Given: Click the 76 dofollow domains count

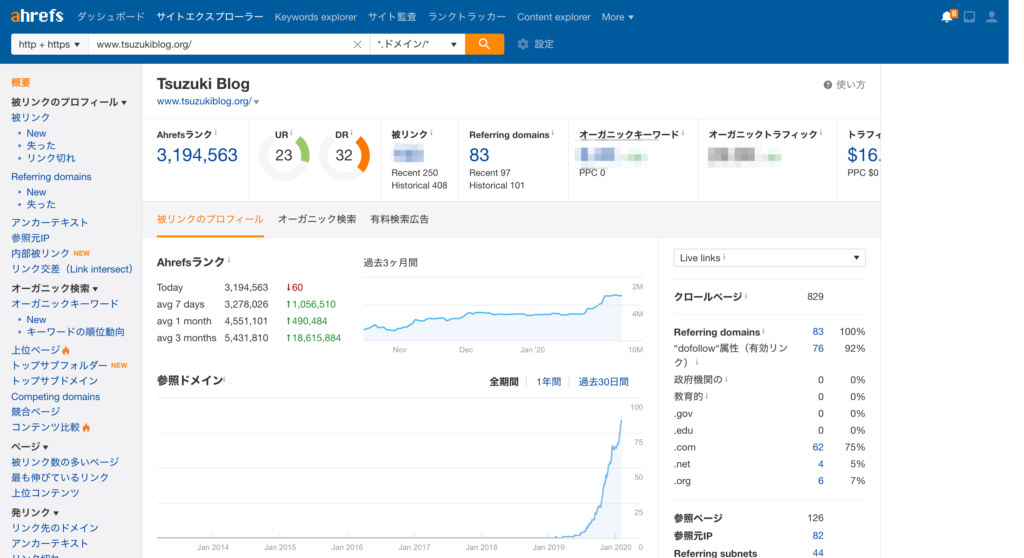Looking at the screenshot, I should (818, 349).
